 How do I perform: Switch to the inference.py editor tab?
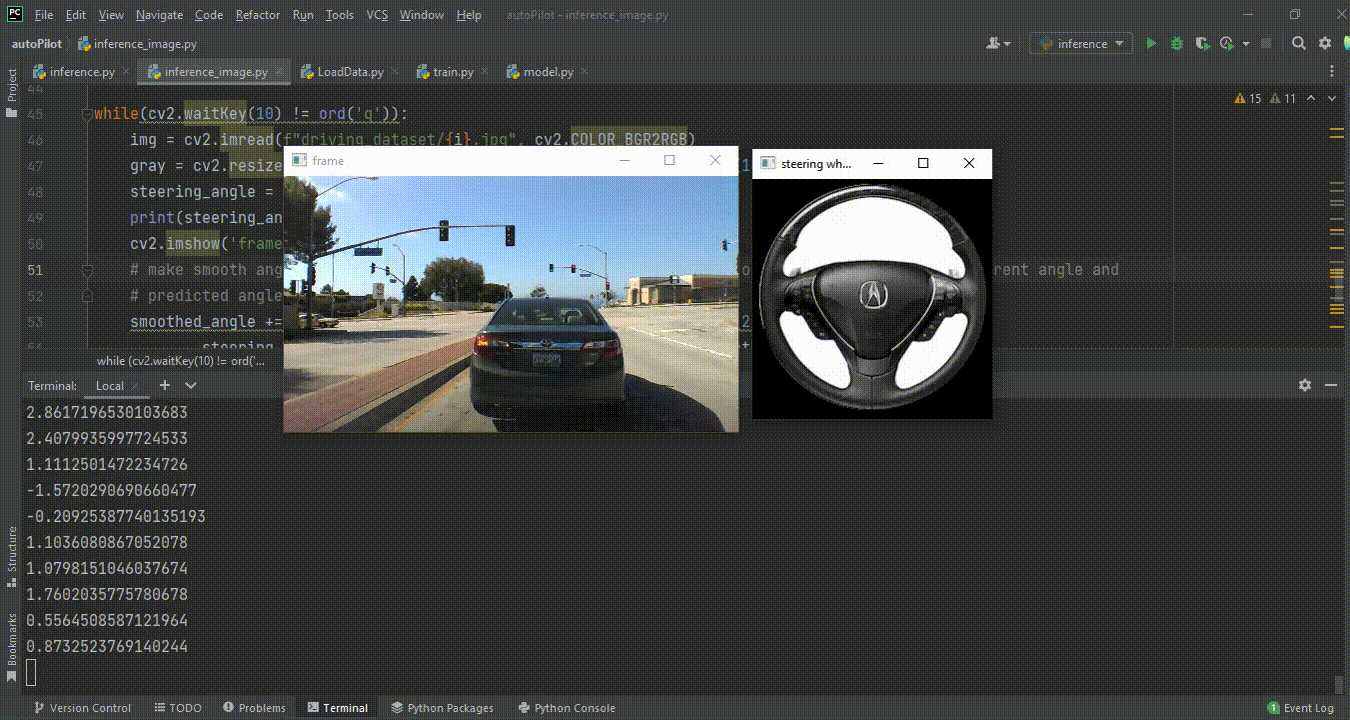81,72
